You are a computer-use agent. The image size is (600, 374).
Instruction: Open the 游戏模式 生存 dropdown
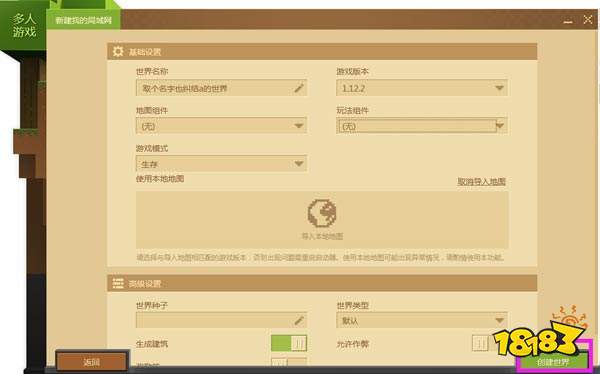(221, 164)
